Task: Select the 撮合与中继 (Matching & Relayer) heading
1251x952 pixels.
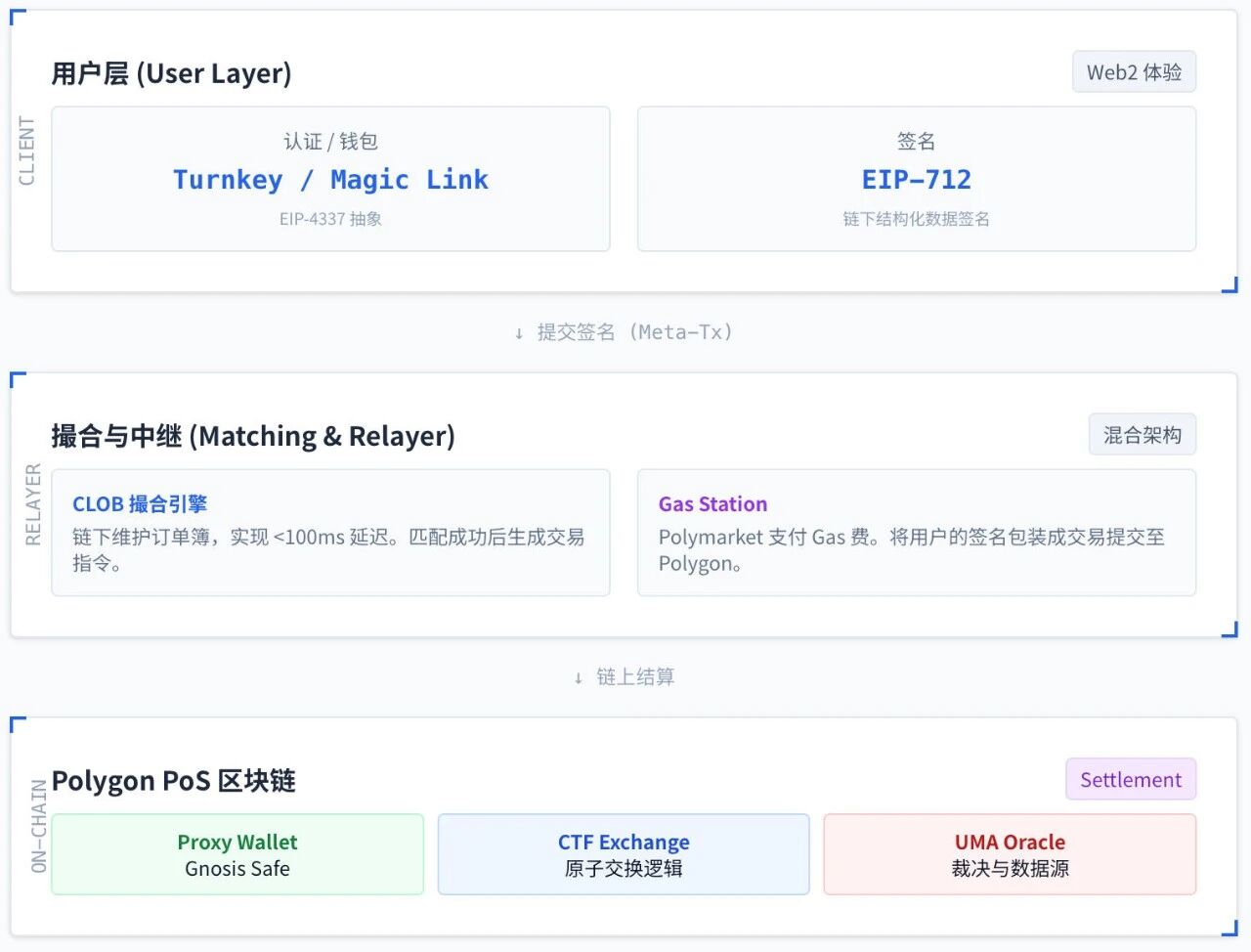Action: click(x=253, y=436)
